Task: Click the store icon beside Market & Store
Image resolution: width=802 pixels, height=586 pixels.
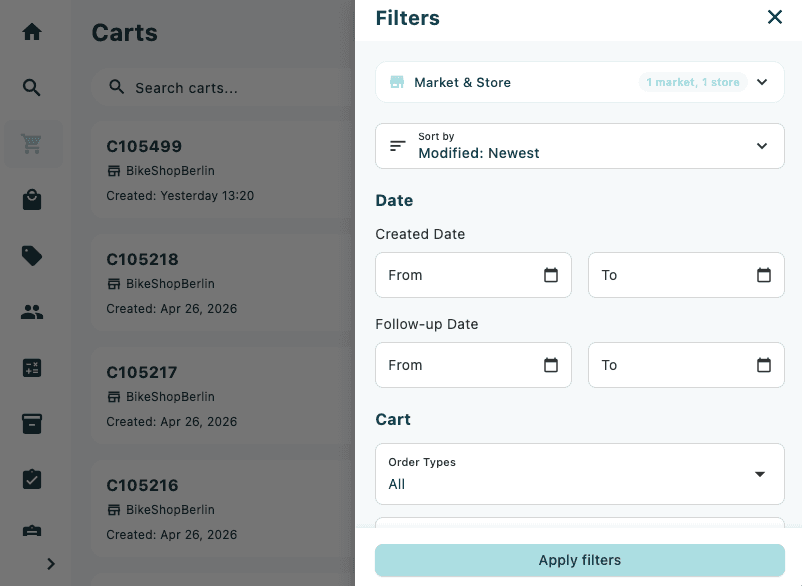Action: pyautogui.click(x=397, y=82)
